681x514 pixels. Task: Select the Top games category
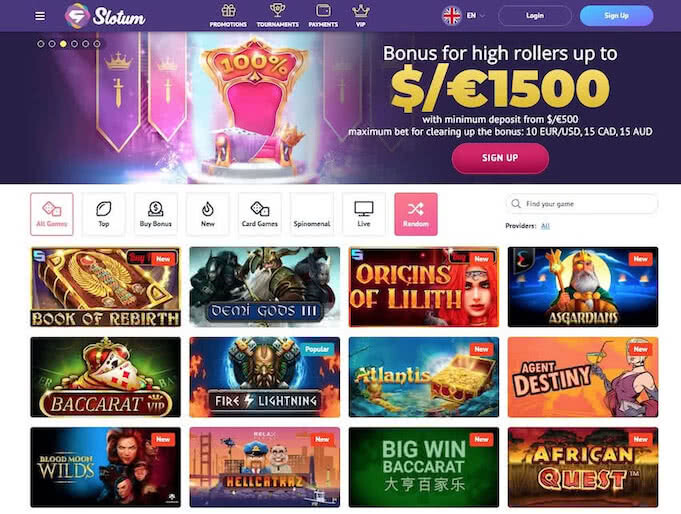[104, 214]
